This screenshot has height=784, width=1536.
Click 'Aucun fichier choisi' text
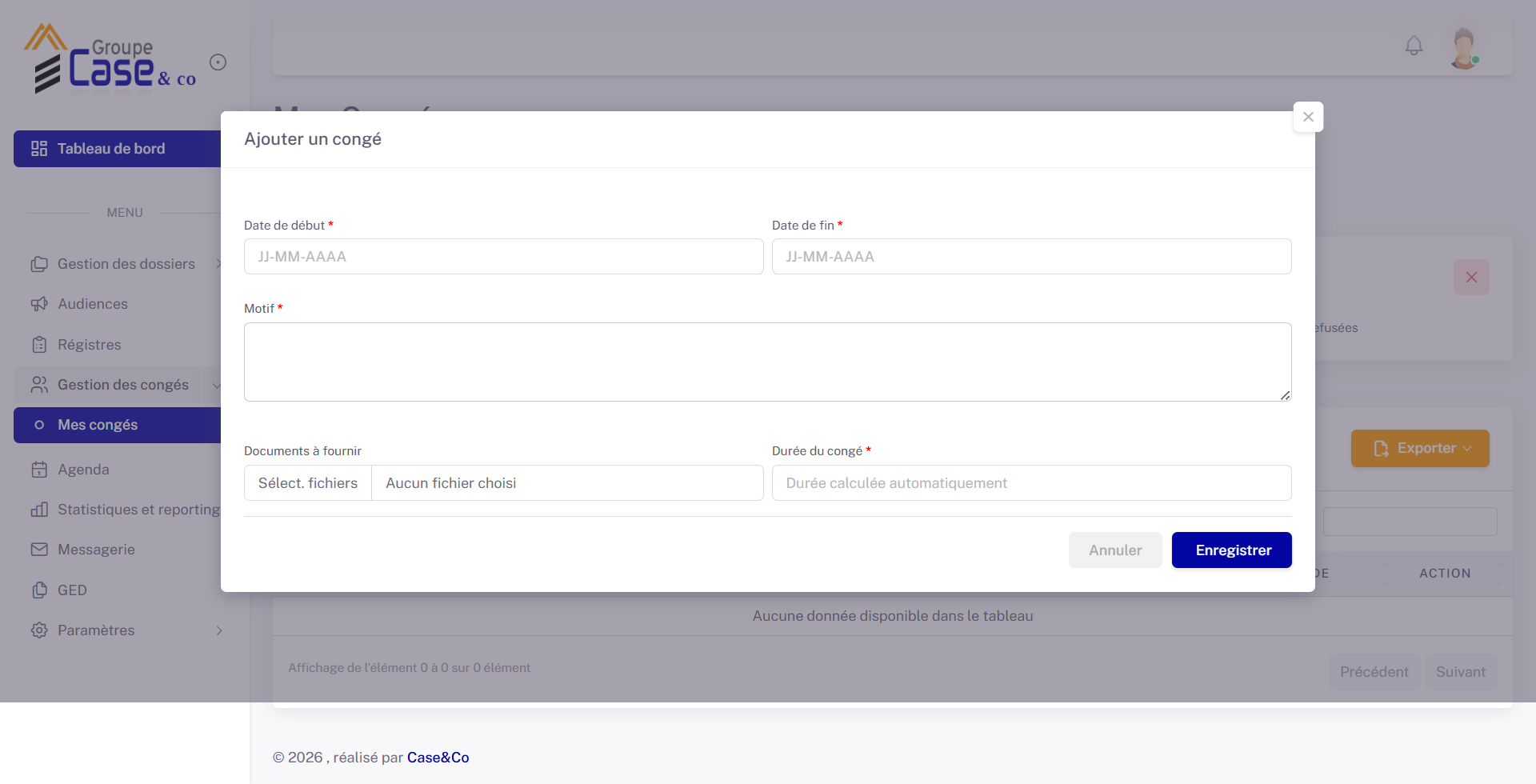451,483
